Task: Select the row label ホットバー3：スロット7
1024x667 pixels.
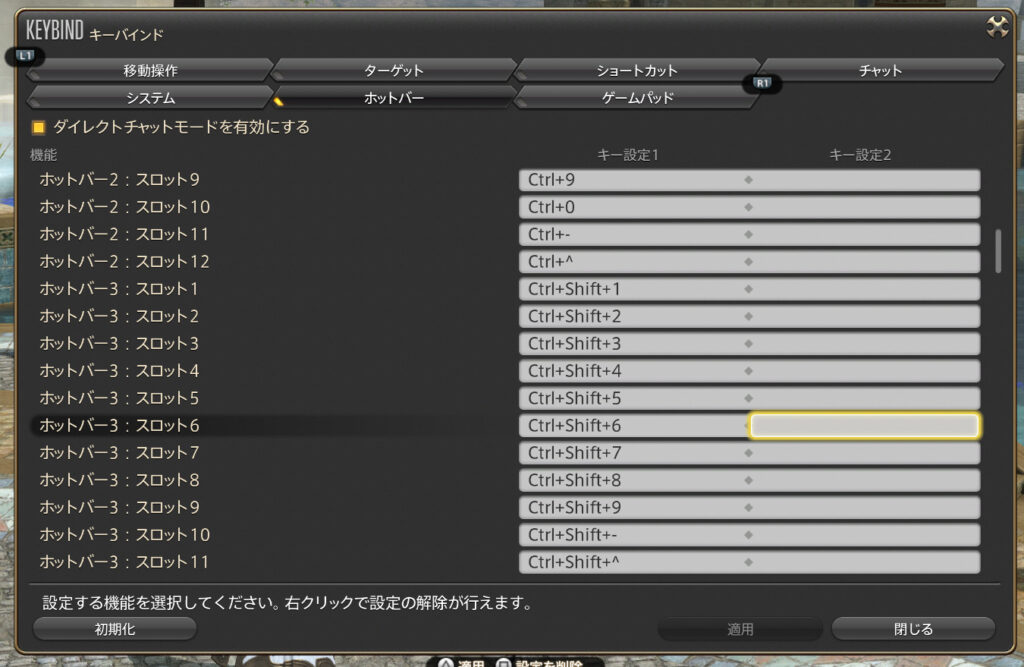Action: click(x=119, y=453)
